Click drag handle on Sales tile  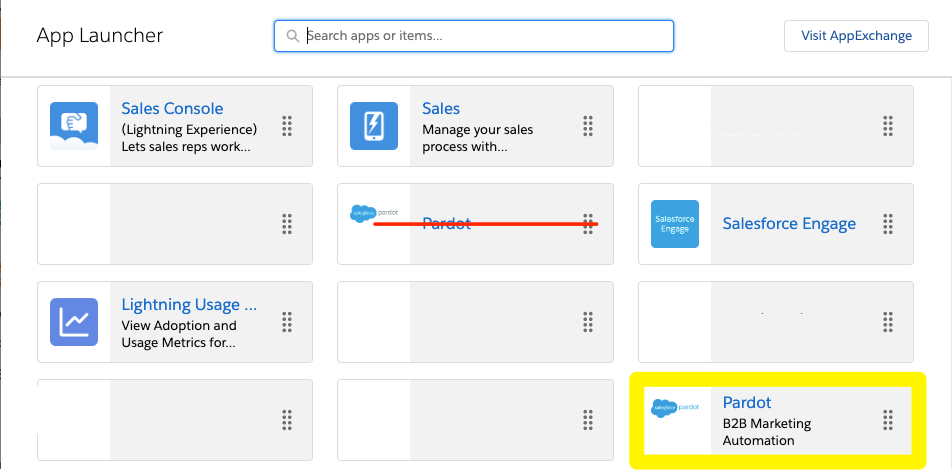point(588,126)
